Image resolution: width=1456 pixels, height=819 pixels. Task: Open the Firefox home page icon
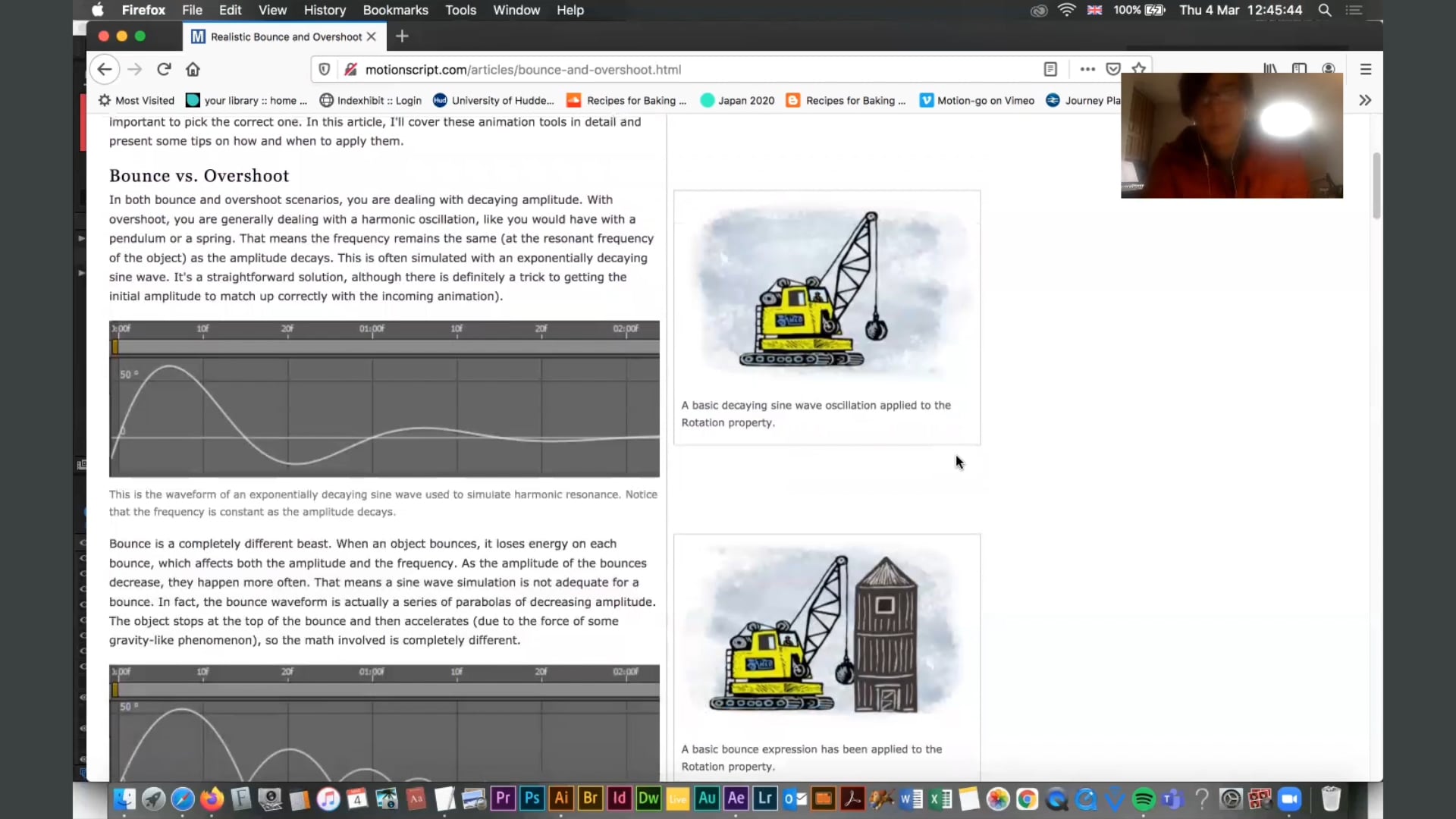(193, 70)
